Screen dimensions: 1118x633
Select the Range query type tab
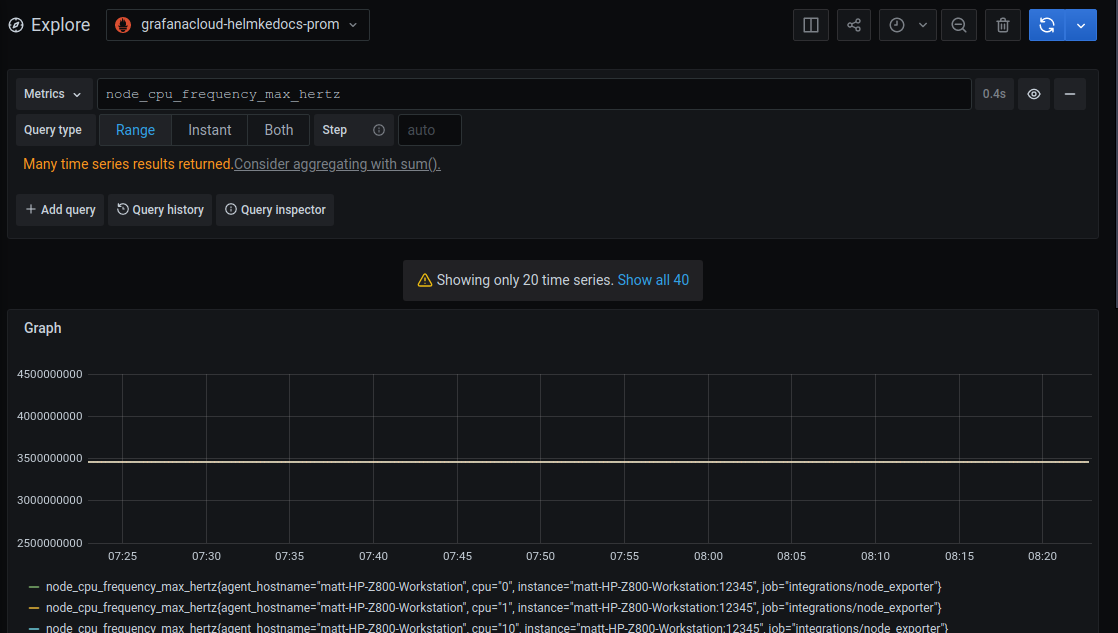(135, 129)
